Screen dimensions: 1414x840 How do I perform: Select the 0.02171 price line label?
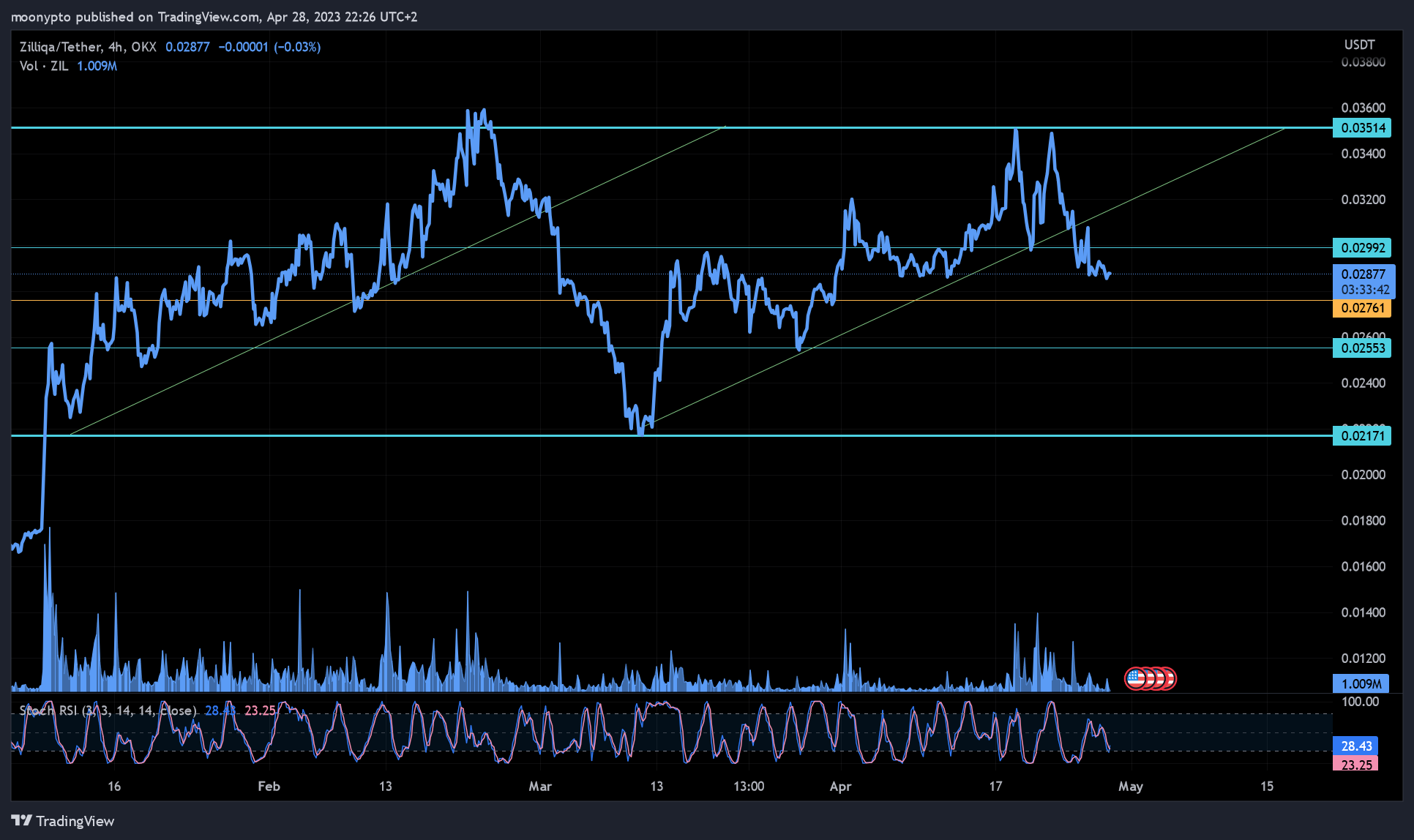1362,436
